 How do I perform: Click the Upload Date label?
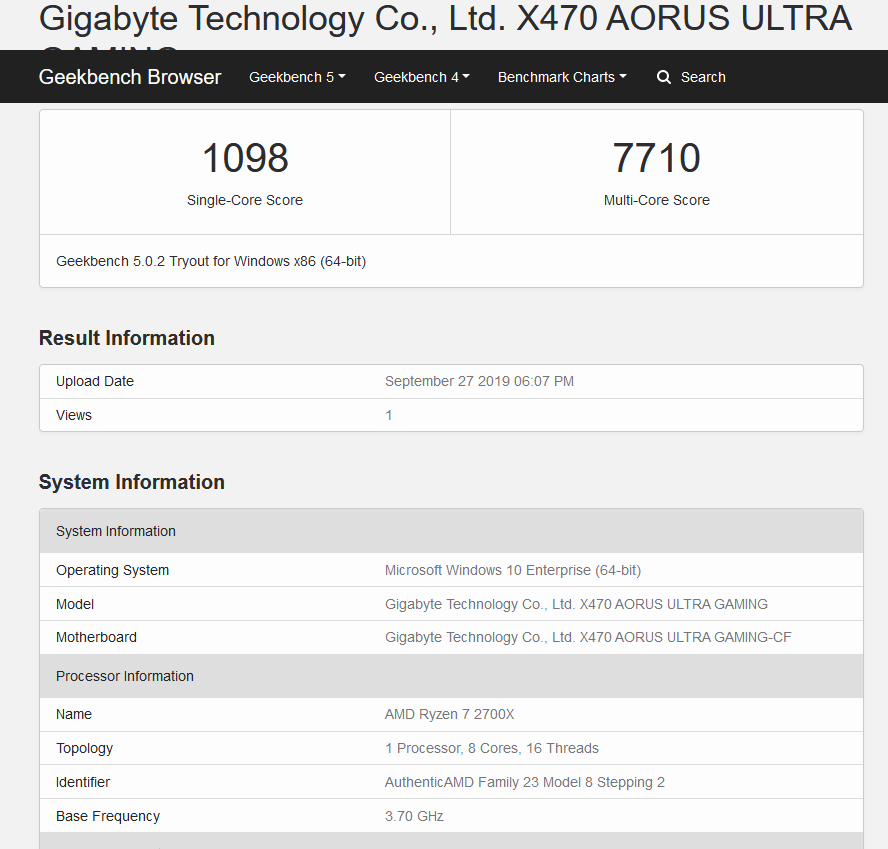(95, 381)
